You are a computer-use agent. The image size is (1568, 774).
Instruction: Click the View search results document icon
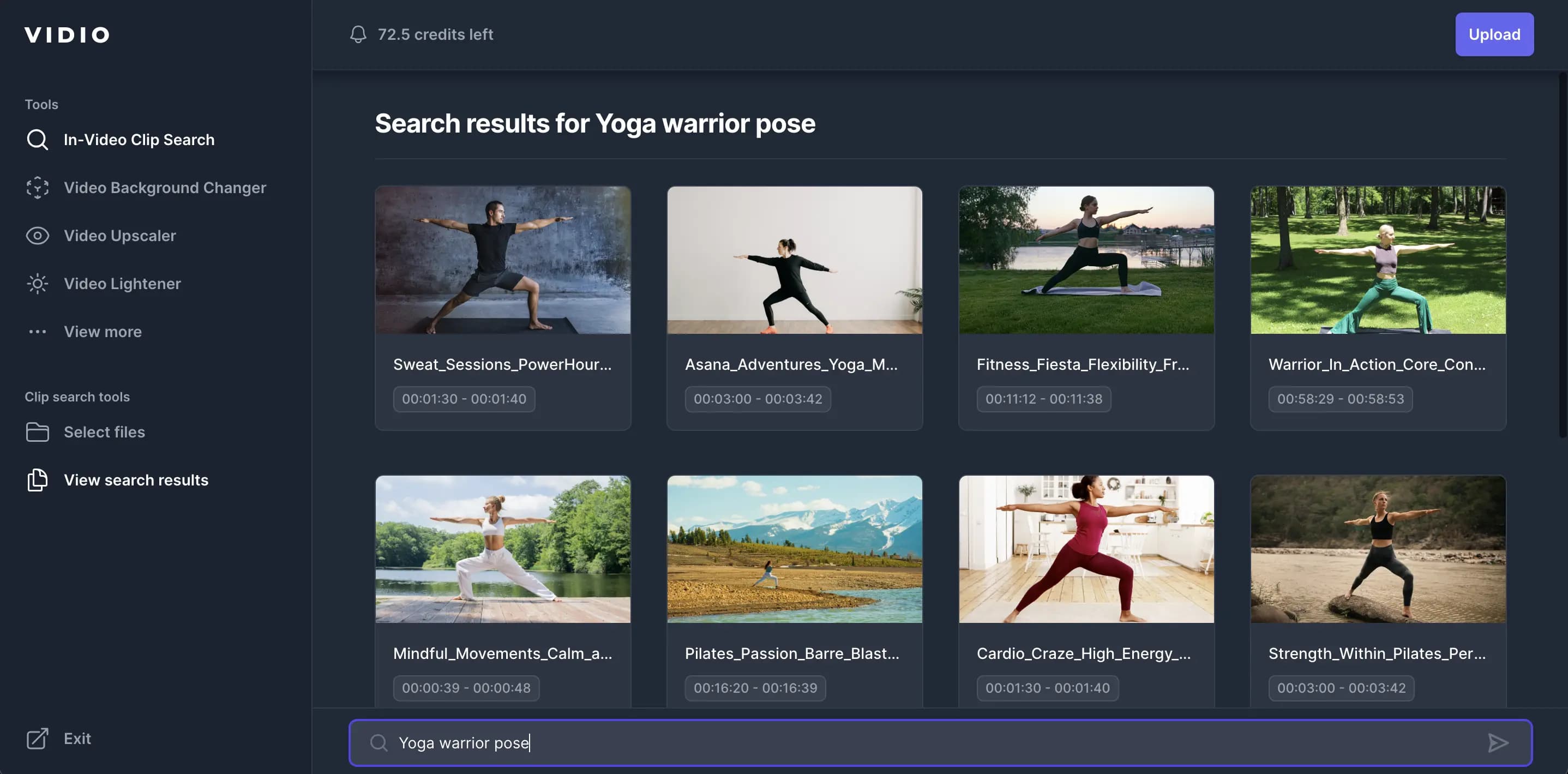click(x=37, y=480)
